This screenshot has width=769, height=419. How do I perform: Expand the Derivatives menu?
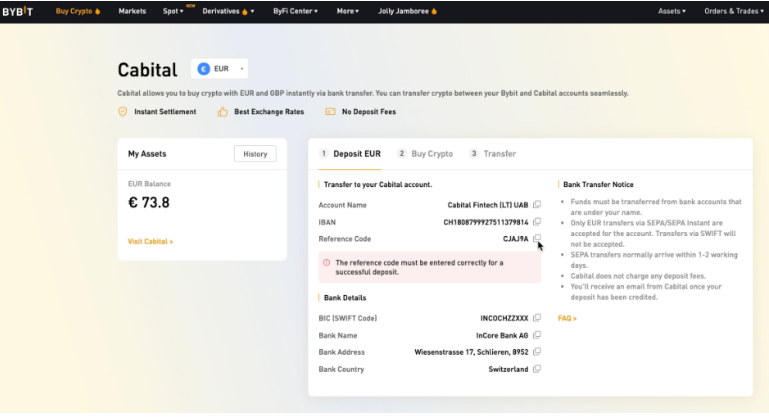coord(228,11)
